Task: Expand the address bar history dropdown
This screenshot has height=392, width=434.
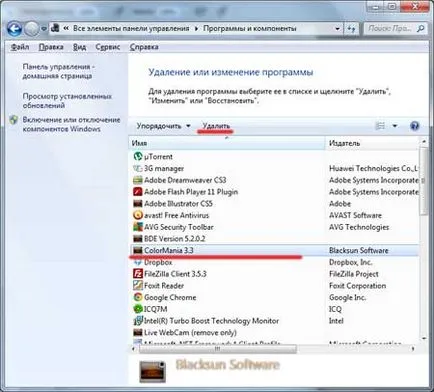Action: [338, 29]
